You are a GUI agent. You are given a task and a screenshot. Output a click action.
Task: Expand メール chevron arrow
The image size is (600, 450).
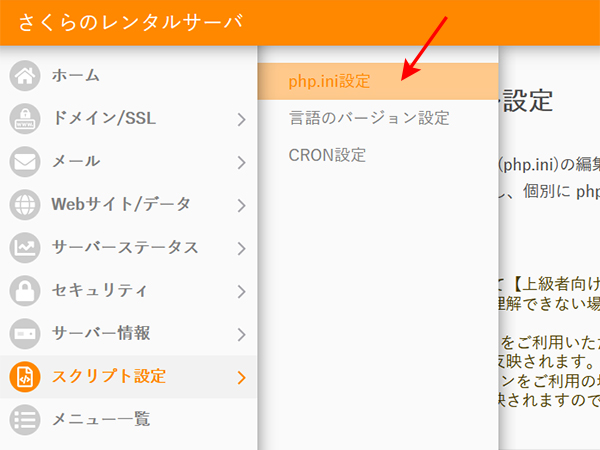[241, 162]
